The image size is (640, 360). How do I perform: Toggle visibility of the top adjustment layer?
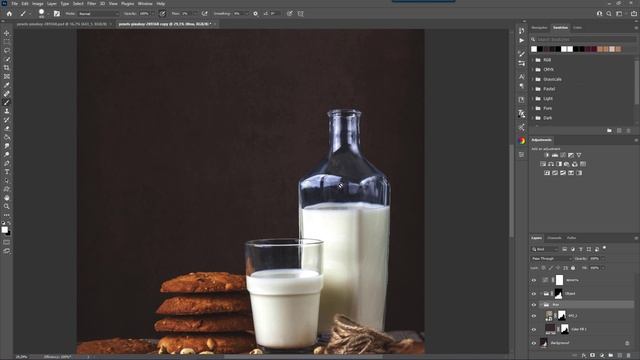(x=534, y=280)
